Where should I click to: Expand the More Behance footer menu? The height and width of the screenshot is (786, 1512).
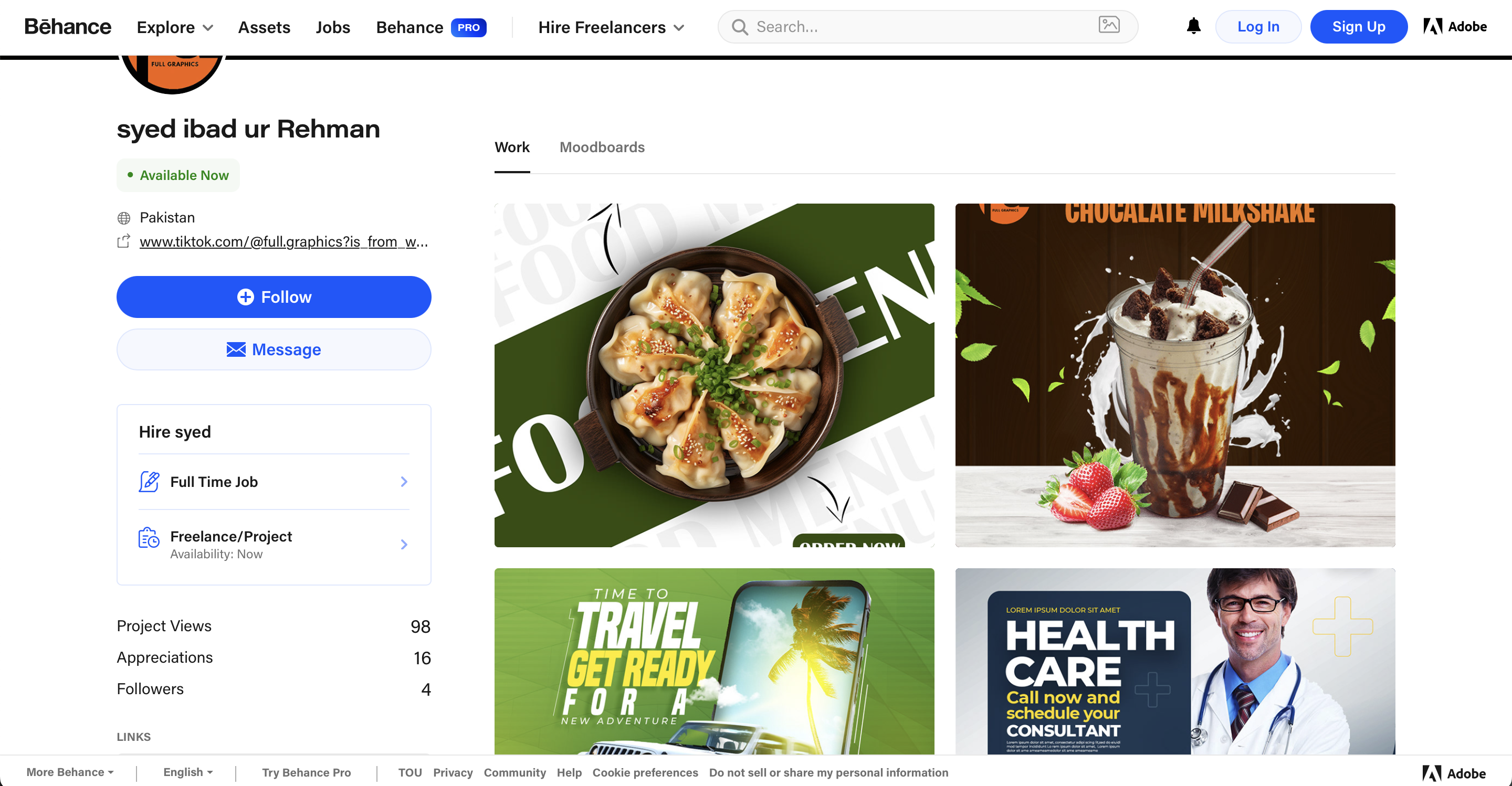point(70,772)
